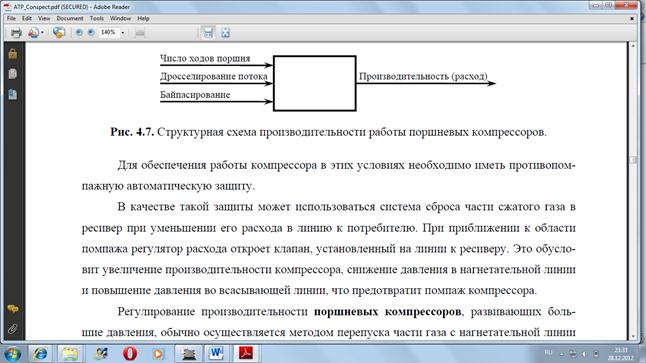Zoom out with the minus button
The height and width of the screenshot is (363, 646).
coord(79,33)
